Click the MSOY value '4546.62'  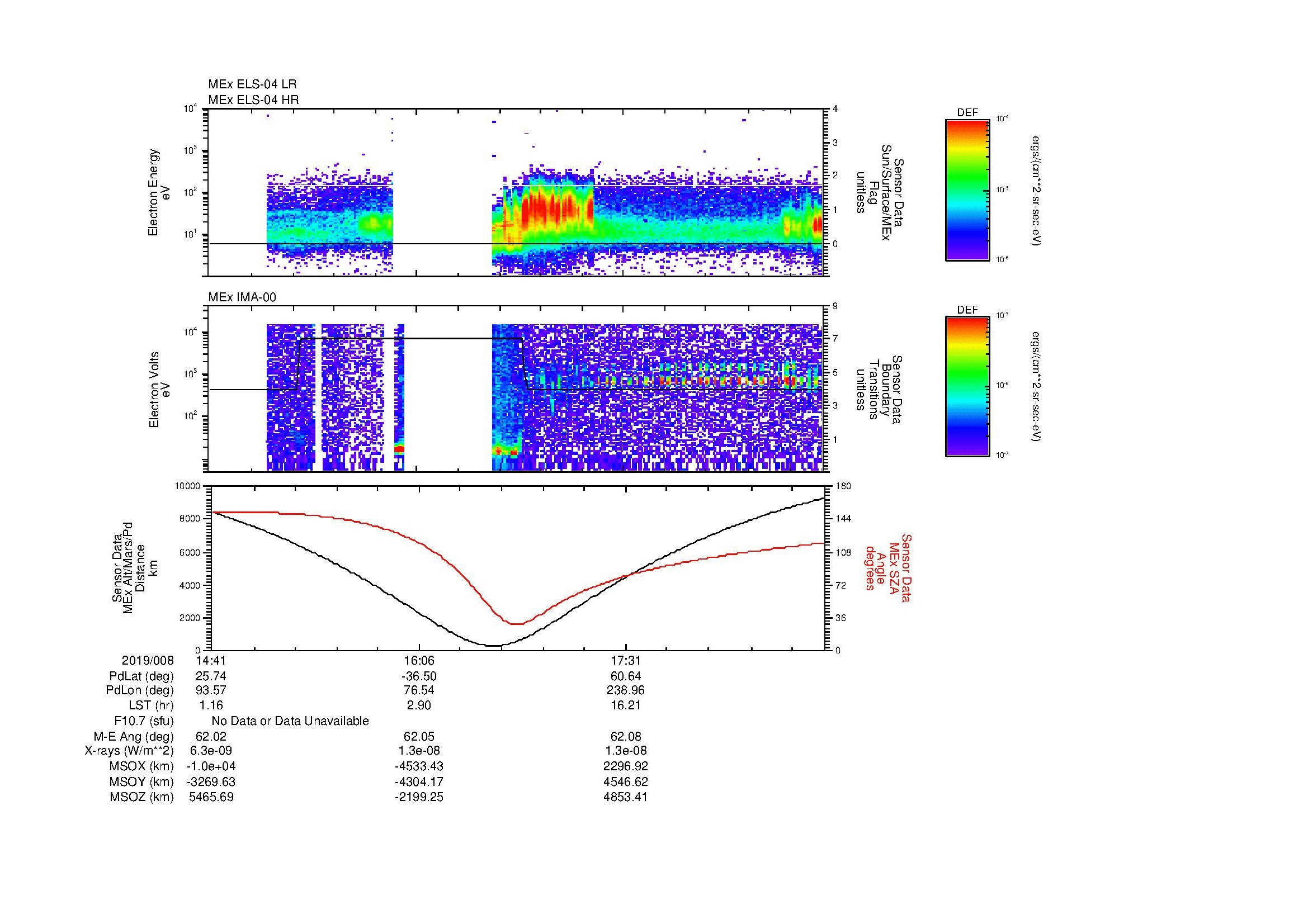click(626, 781)
